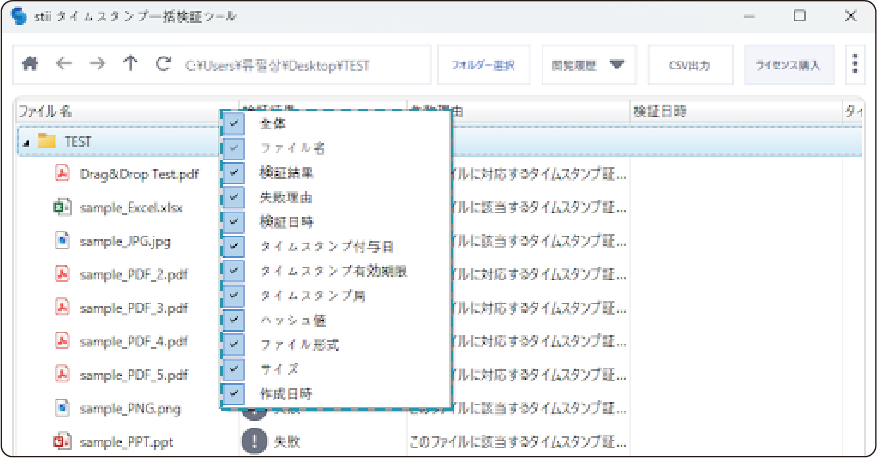877x458 pixels.
Task: Click the home icon in the toolbar
Action: pyautogui.click(x=31, y=65)
